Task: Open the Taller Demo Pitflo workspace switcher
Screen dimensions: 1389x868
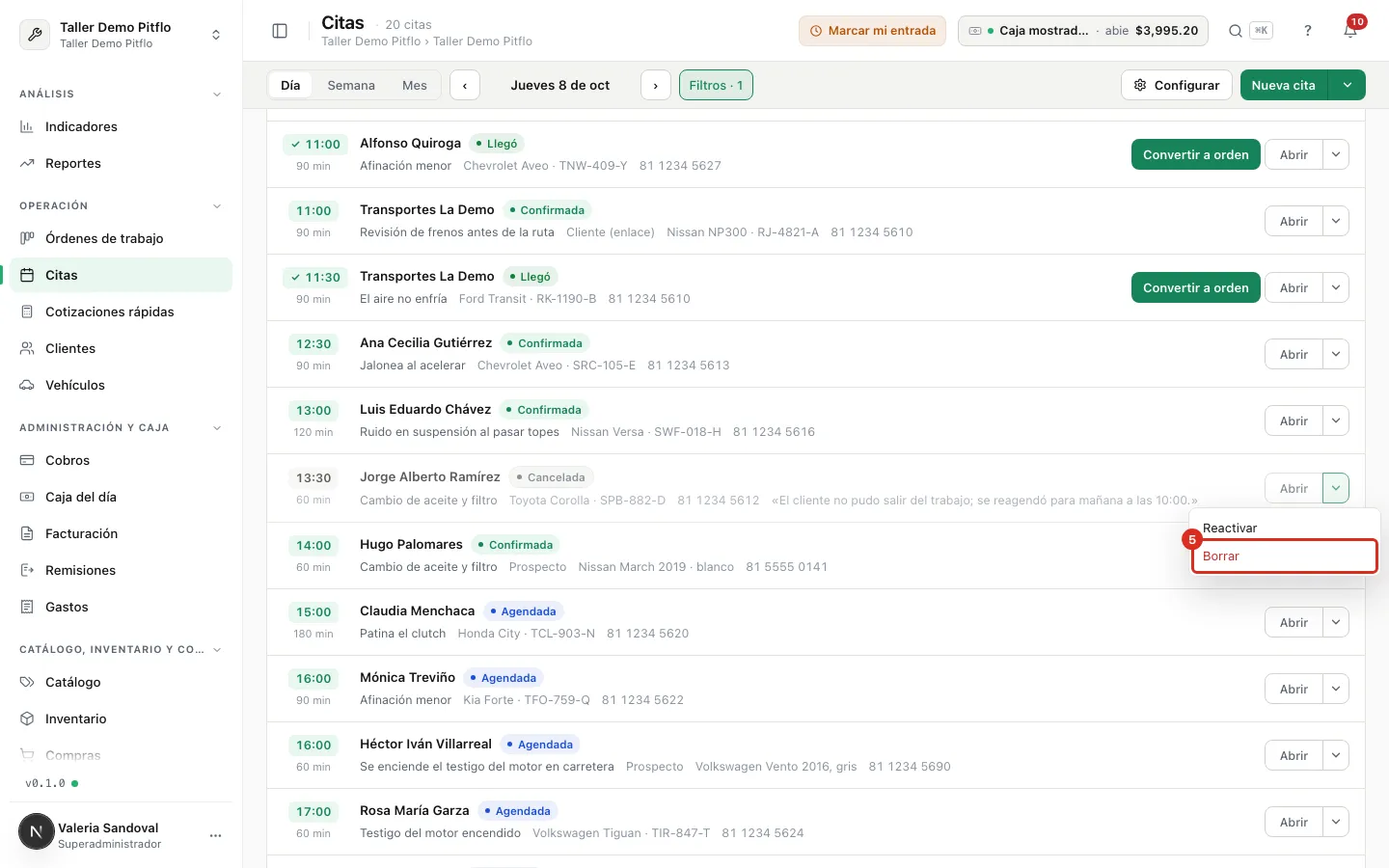Action: click(121, 35)
